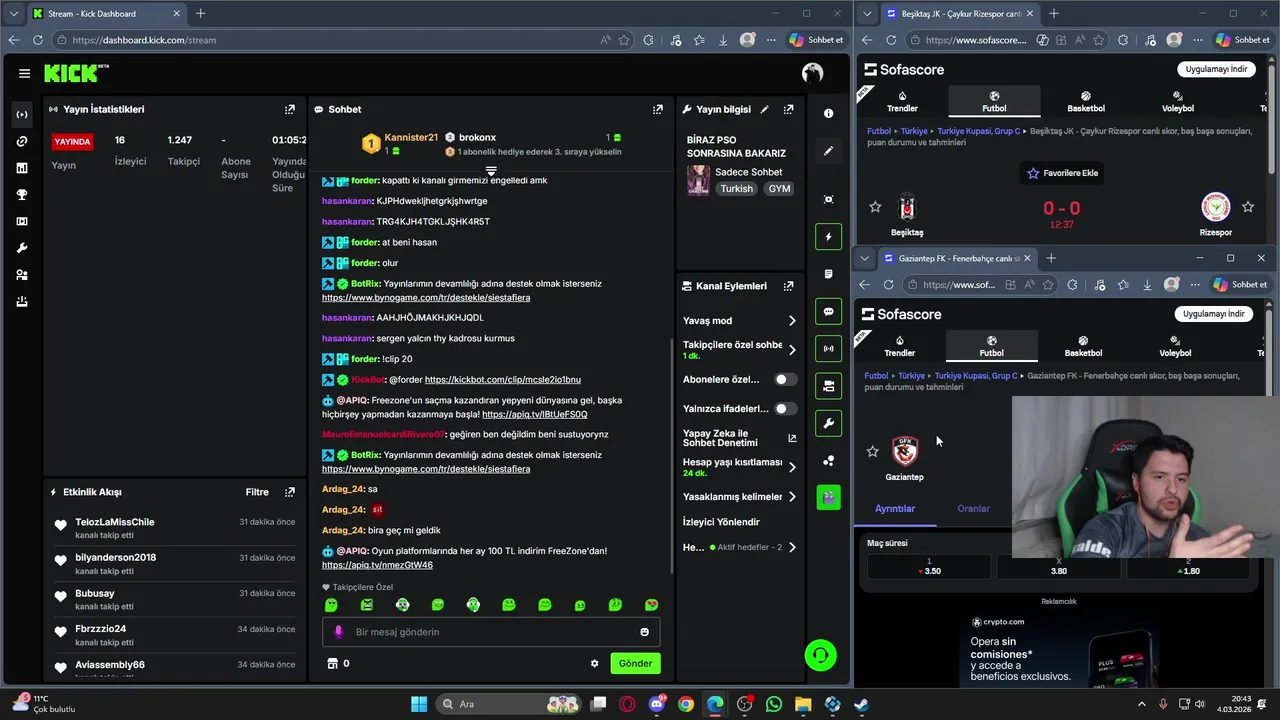1280x720 pixels.
Task: Open tab list dropdown in Beşiktaş Sofascore window
Action: 867,14
